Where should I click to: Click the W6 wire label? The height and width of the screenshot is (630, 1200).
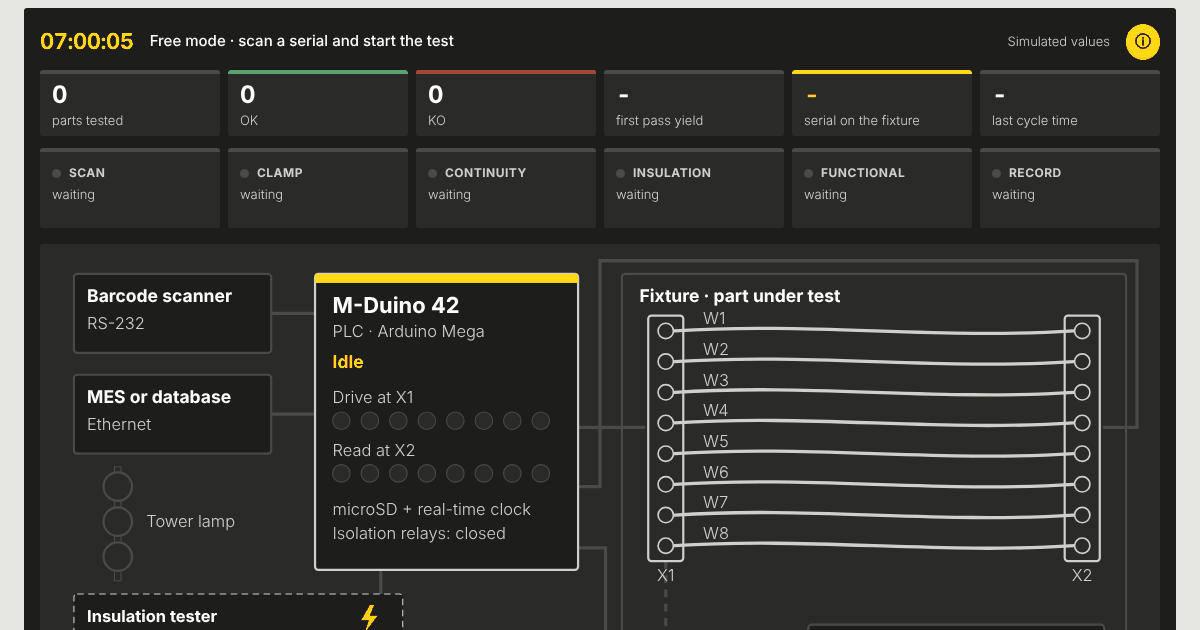(x=716, y=472)
